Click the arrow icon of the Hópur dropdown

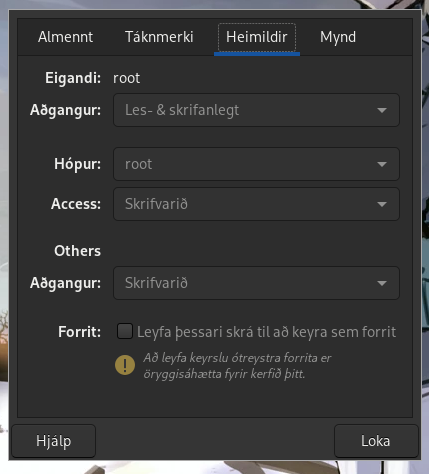[382, 164]
